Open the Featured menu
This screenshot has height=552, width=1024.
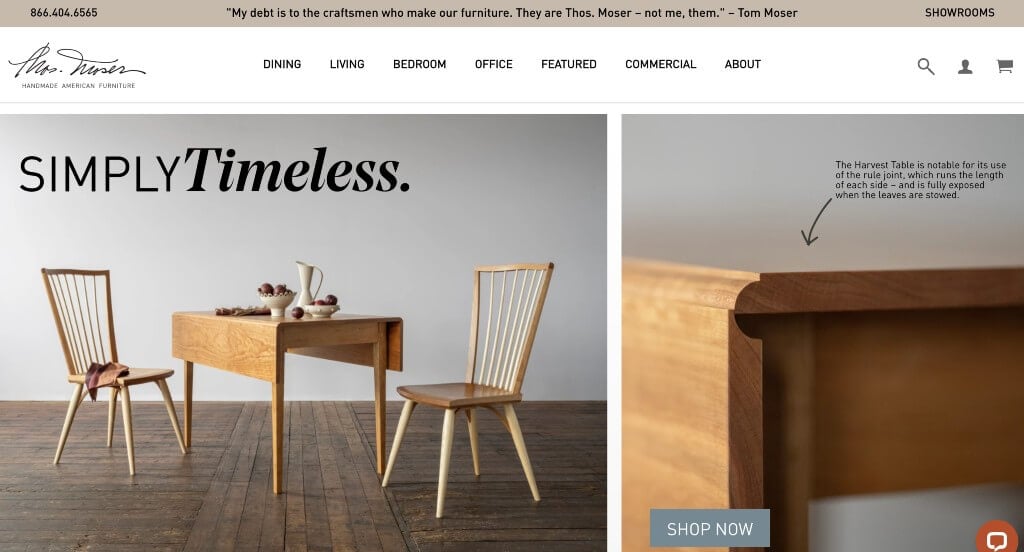[569, 64]
